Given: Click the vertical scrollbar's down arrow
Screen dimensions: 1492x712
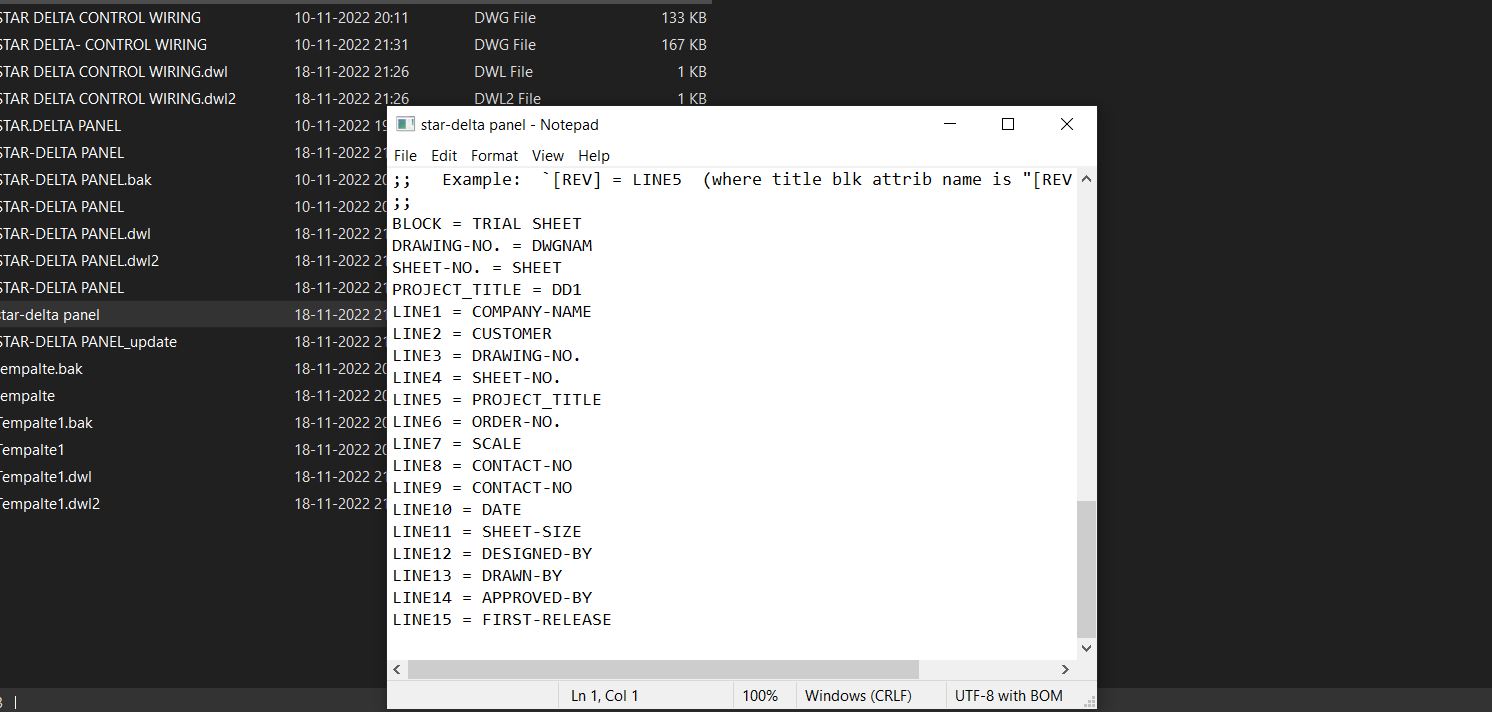Looking at the screenshot, I should click(x=1086, y=647).
